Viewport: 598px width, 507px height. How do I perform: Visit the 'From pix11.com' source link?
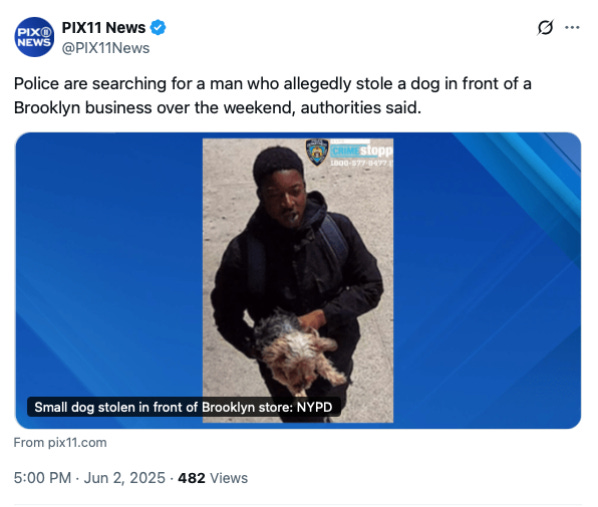click(60, 443)
